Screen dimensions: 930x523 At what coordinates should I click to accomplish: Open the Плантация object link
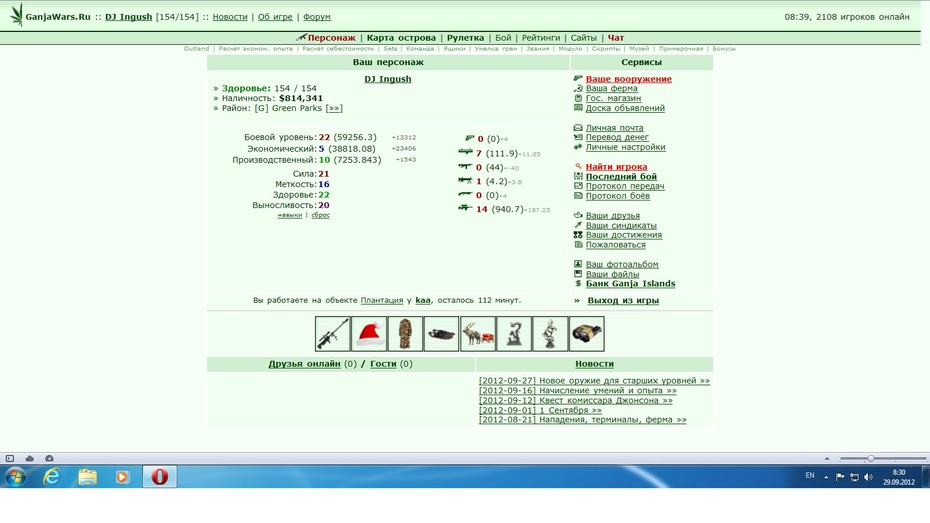click(x=381, y=301)
